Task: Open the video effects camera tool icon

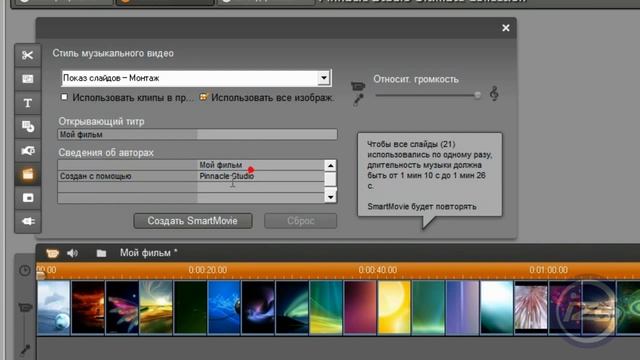Action: pos(28,151)
